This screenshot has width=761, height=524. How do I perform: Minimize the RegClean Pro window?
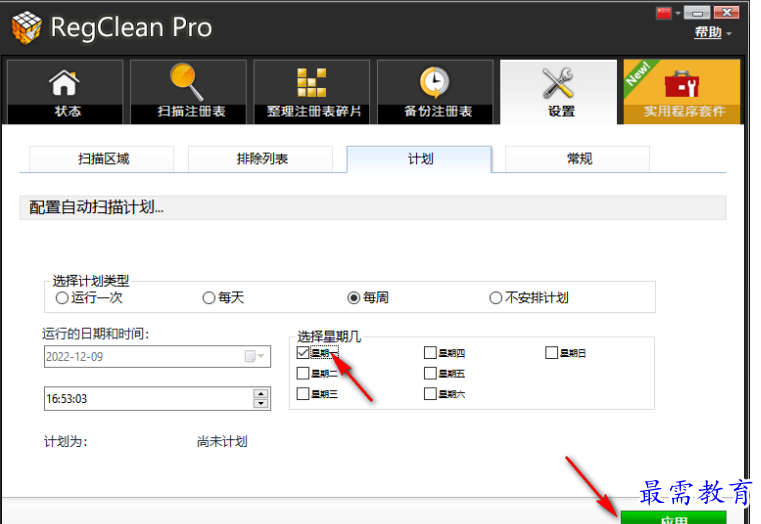pos(697,13)
